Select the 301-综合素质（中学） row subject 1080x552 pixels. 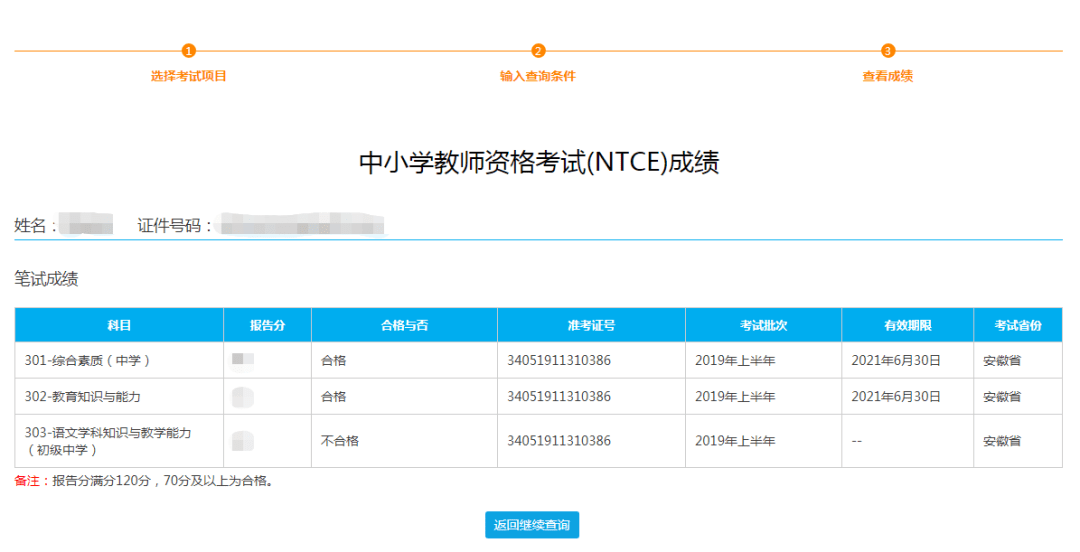coord(88,361)
